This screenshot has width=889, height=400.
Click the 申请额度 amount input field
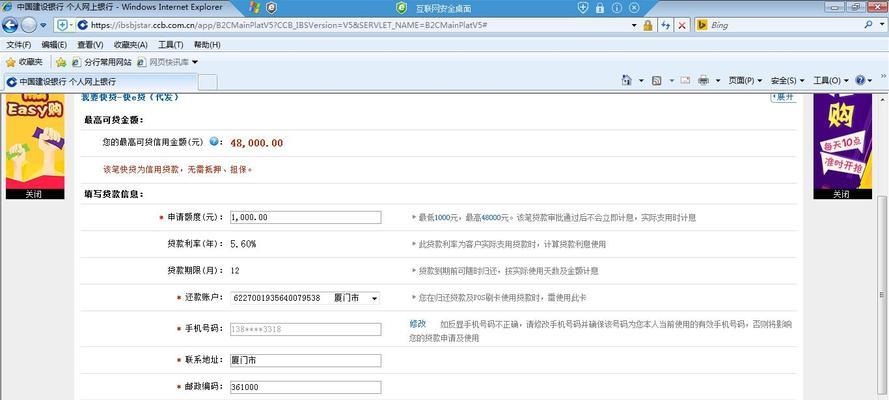pos(305,218)
